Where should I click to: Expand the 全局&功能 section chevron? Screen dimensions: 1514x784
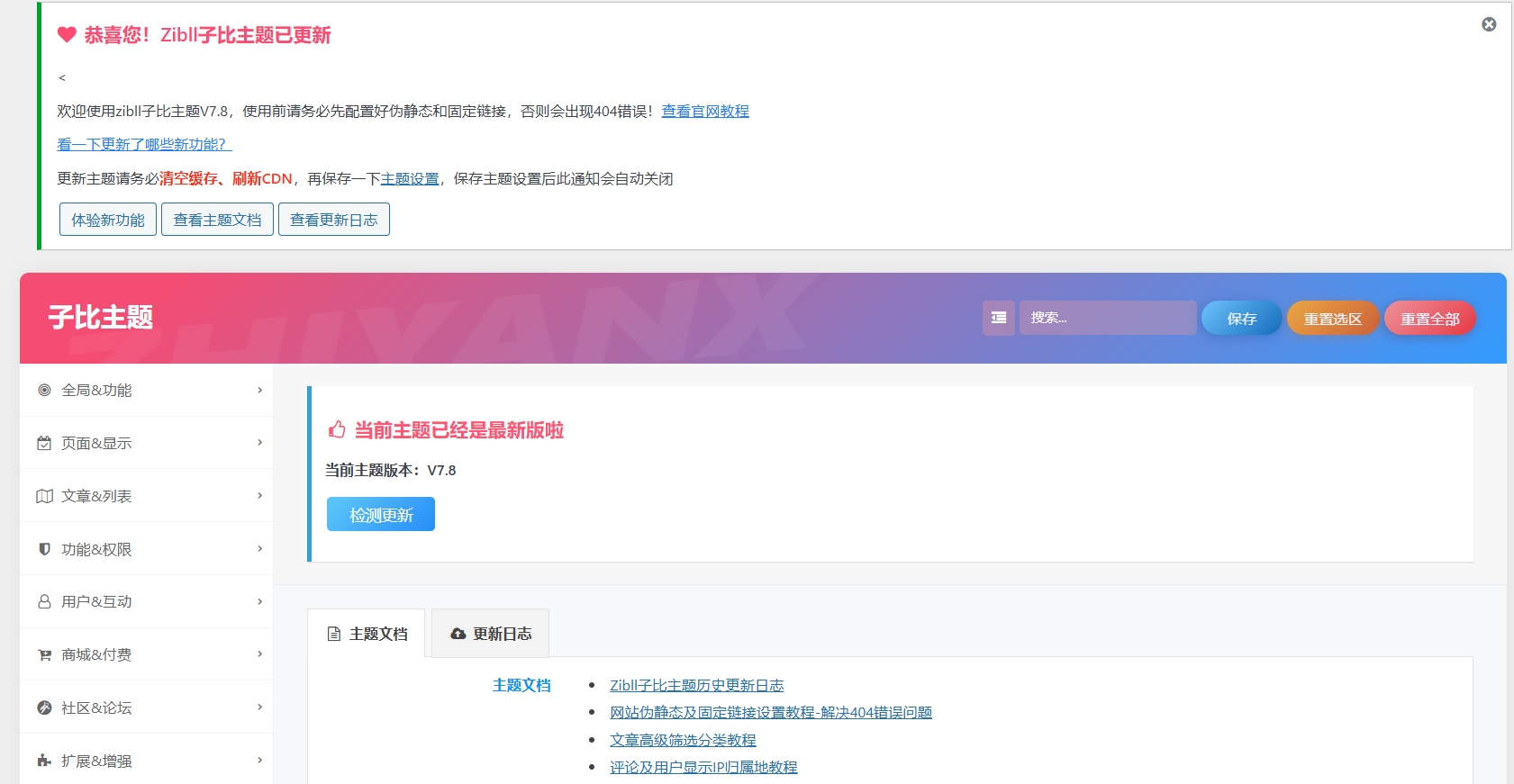click(x=259, y=390)
